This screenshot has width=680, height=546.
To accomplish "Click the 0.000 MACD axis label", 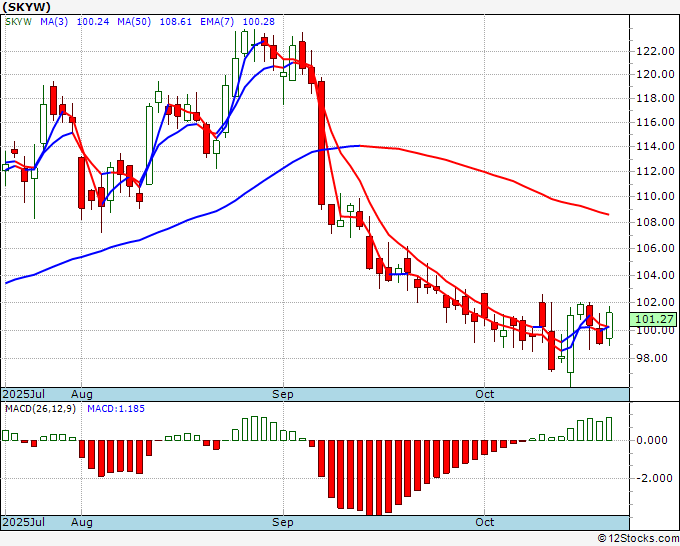I will 652,441.
